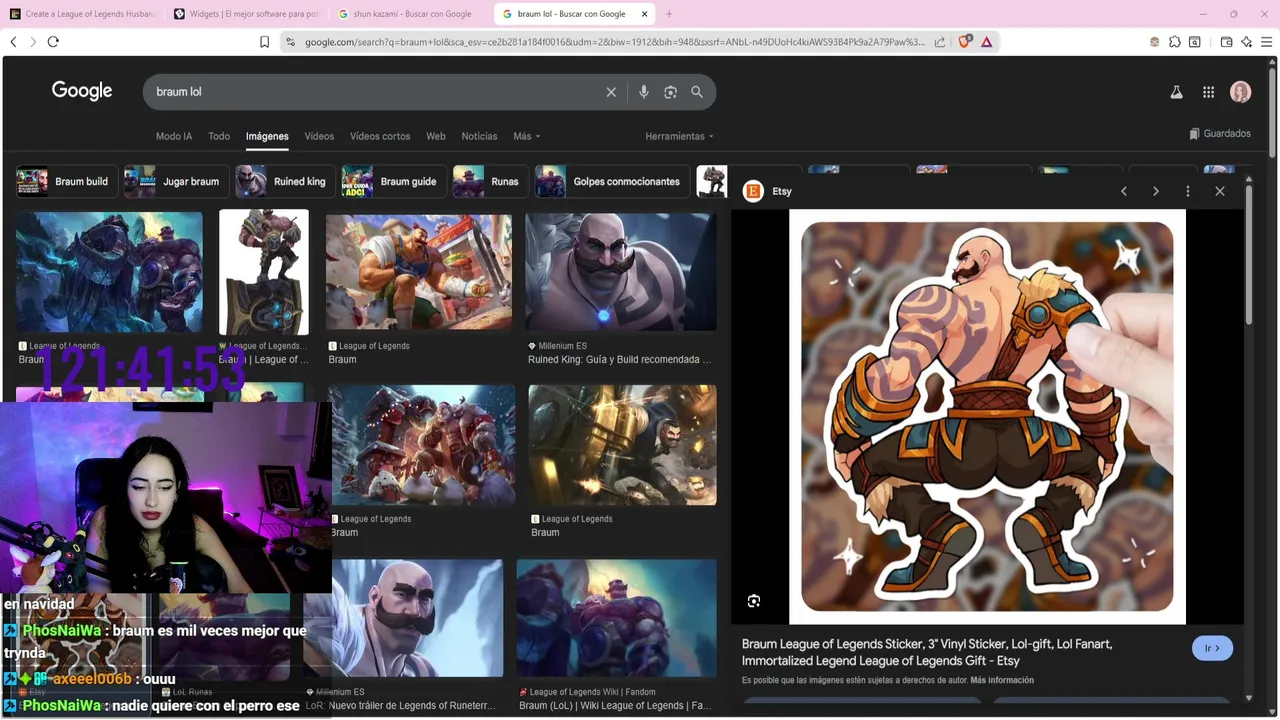Go back with the browser back arrow

click(x=13, y=42)
